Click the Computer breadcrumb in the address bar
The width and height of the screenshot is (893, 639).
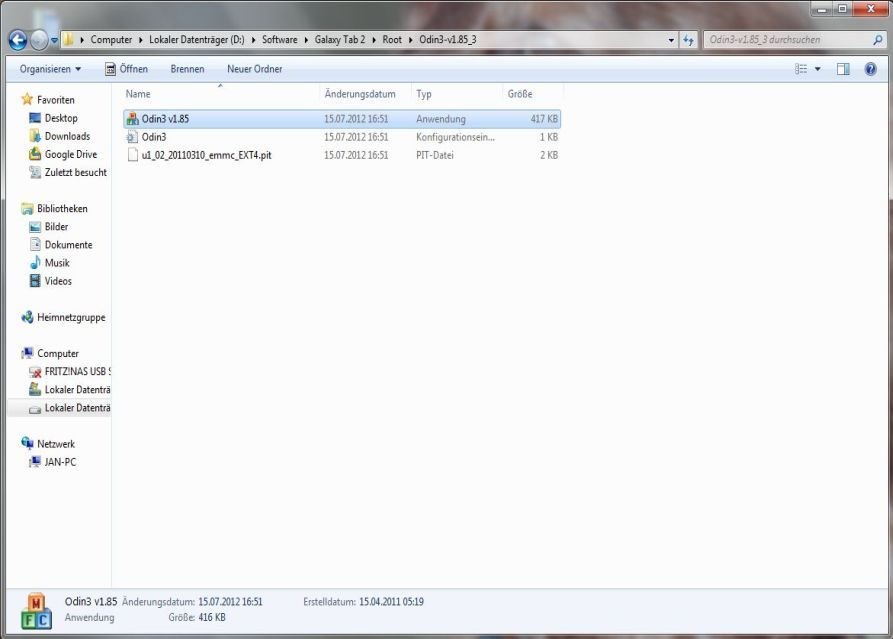coord(111,40)
